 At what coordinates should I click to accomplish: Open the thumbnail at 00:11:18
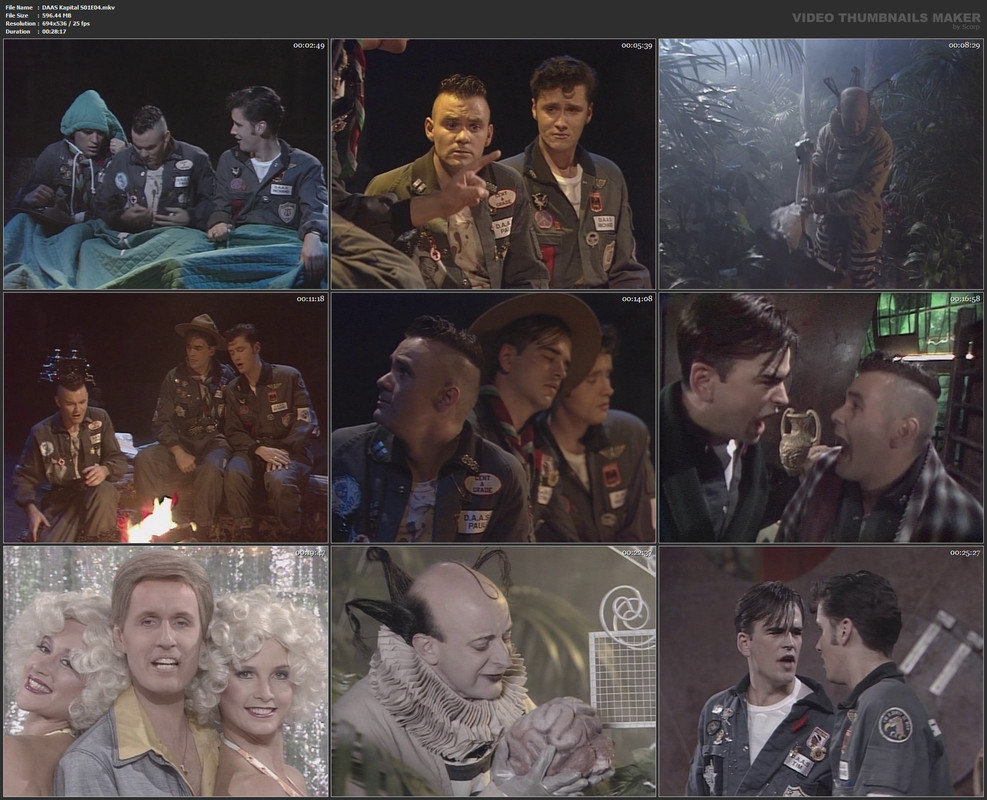[x=166, y=417]
